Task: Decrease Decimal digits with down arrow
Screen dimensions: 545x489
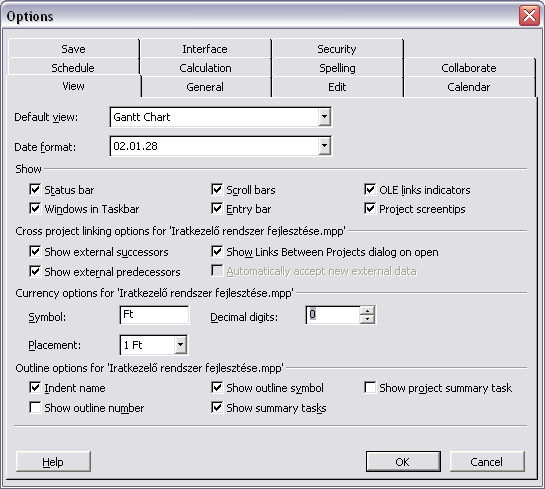Action: (367, 319)
